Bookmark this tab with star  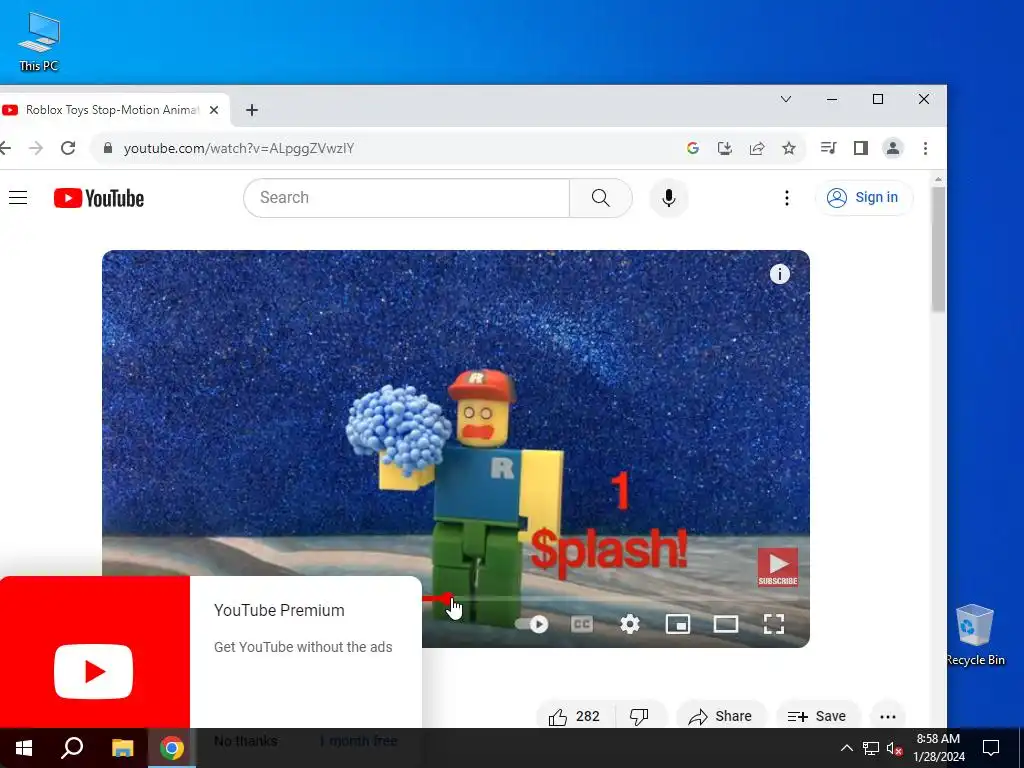pos(789,148)
